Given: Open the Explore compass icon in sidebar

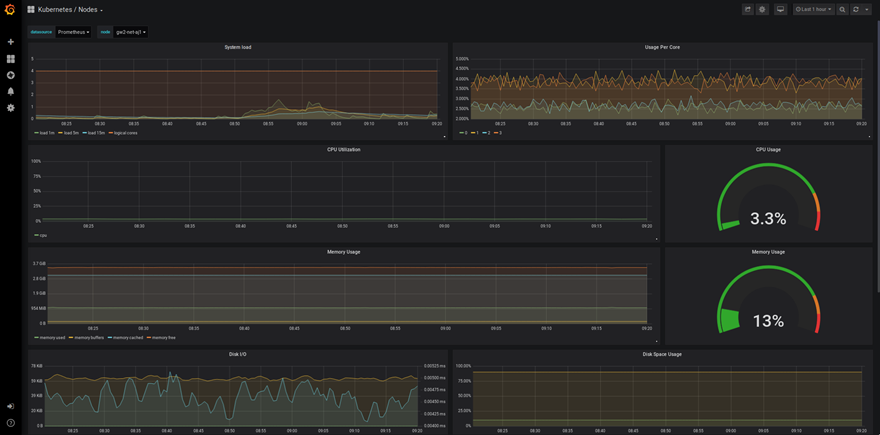Looking at the screenshot, I should pos(11,75).
